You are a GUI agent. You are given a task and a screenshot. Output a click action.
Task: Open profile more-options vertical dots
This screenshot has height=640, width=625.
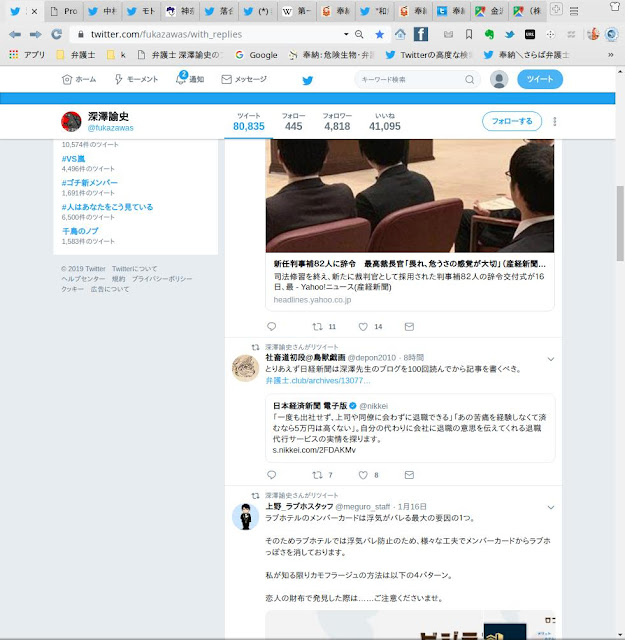[554, 121]
